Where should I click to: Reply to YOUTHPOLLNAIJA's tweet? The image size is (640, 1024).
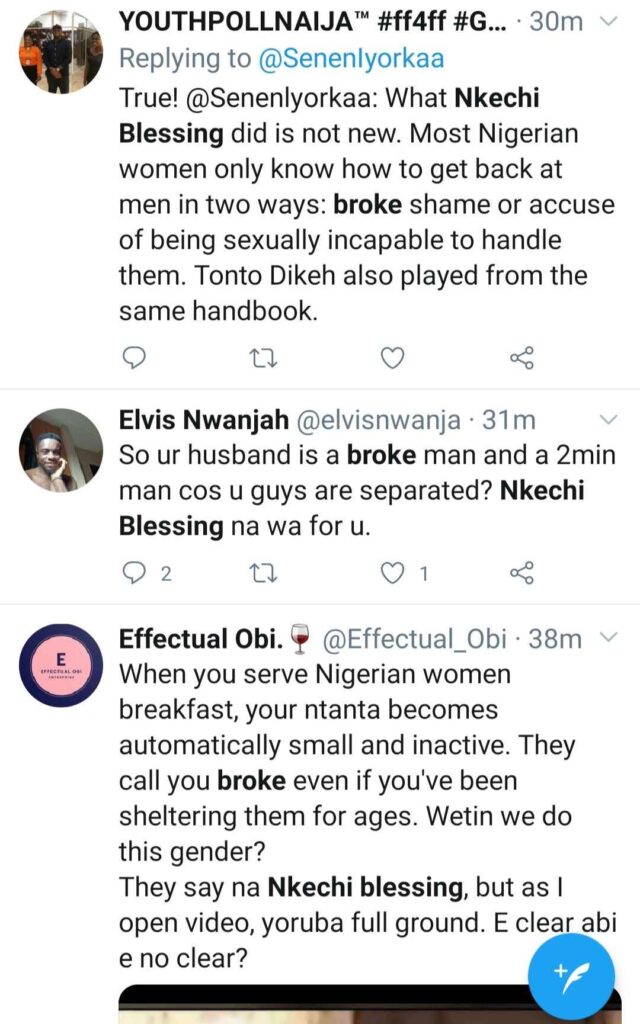click(133, 357)
